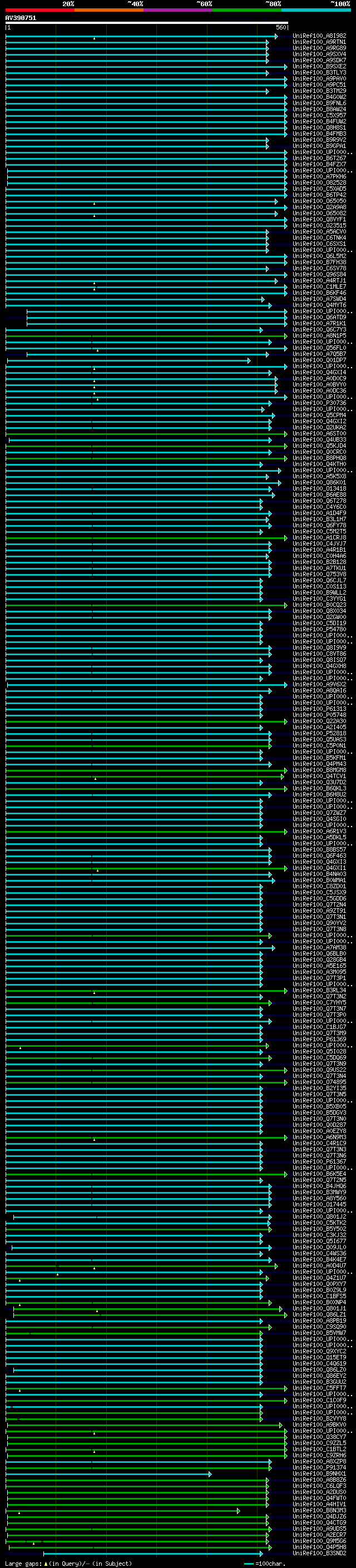Select the UniRef100_B4FUW2 label
This screenshot has height=1568, width=356.
coord(319,121)
